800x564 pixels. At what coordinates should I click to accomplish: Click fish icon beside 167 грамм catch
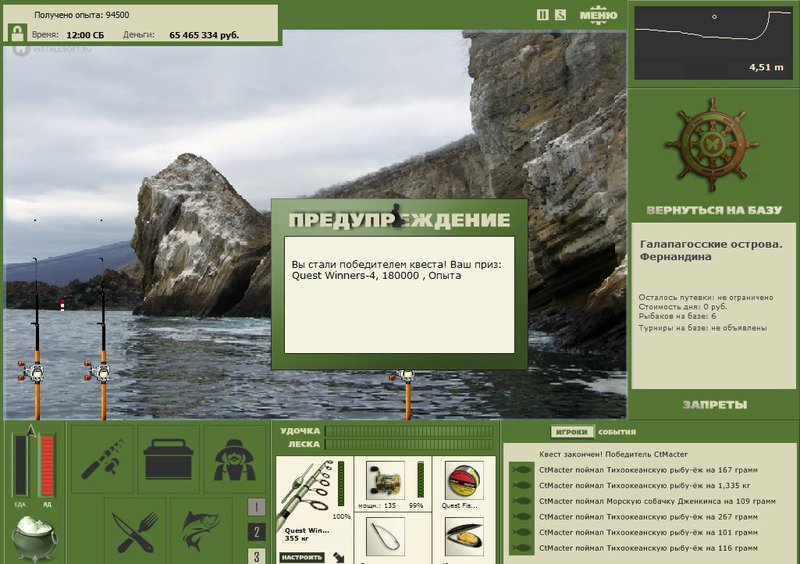[x=521, y=470]
